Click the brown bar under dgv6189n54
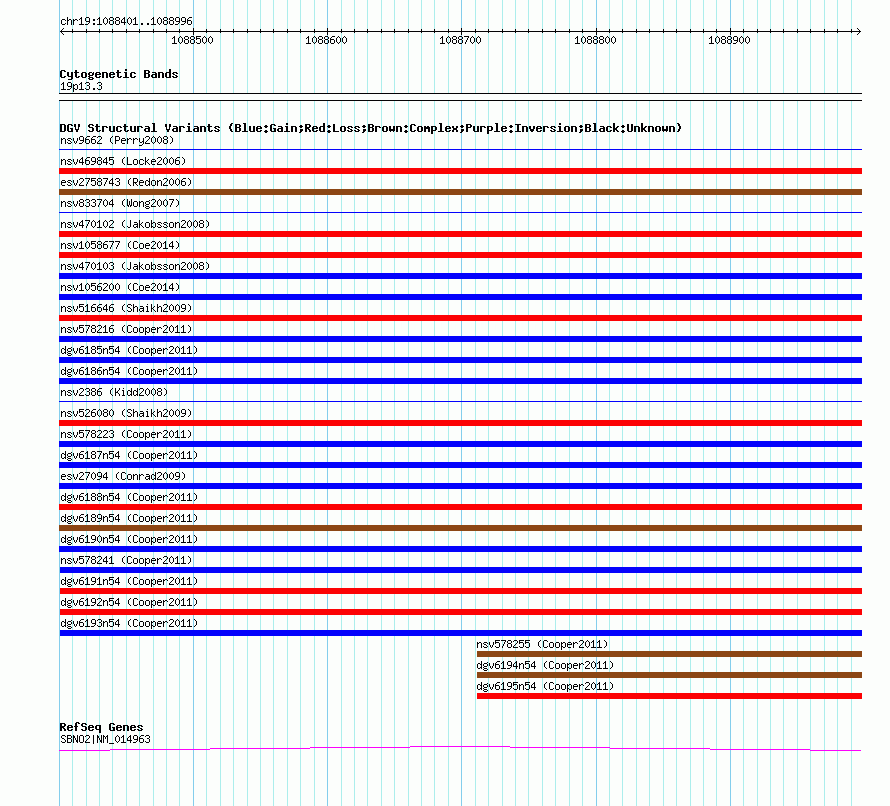The image size is (890, 806). [x=460, y=528]
